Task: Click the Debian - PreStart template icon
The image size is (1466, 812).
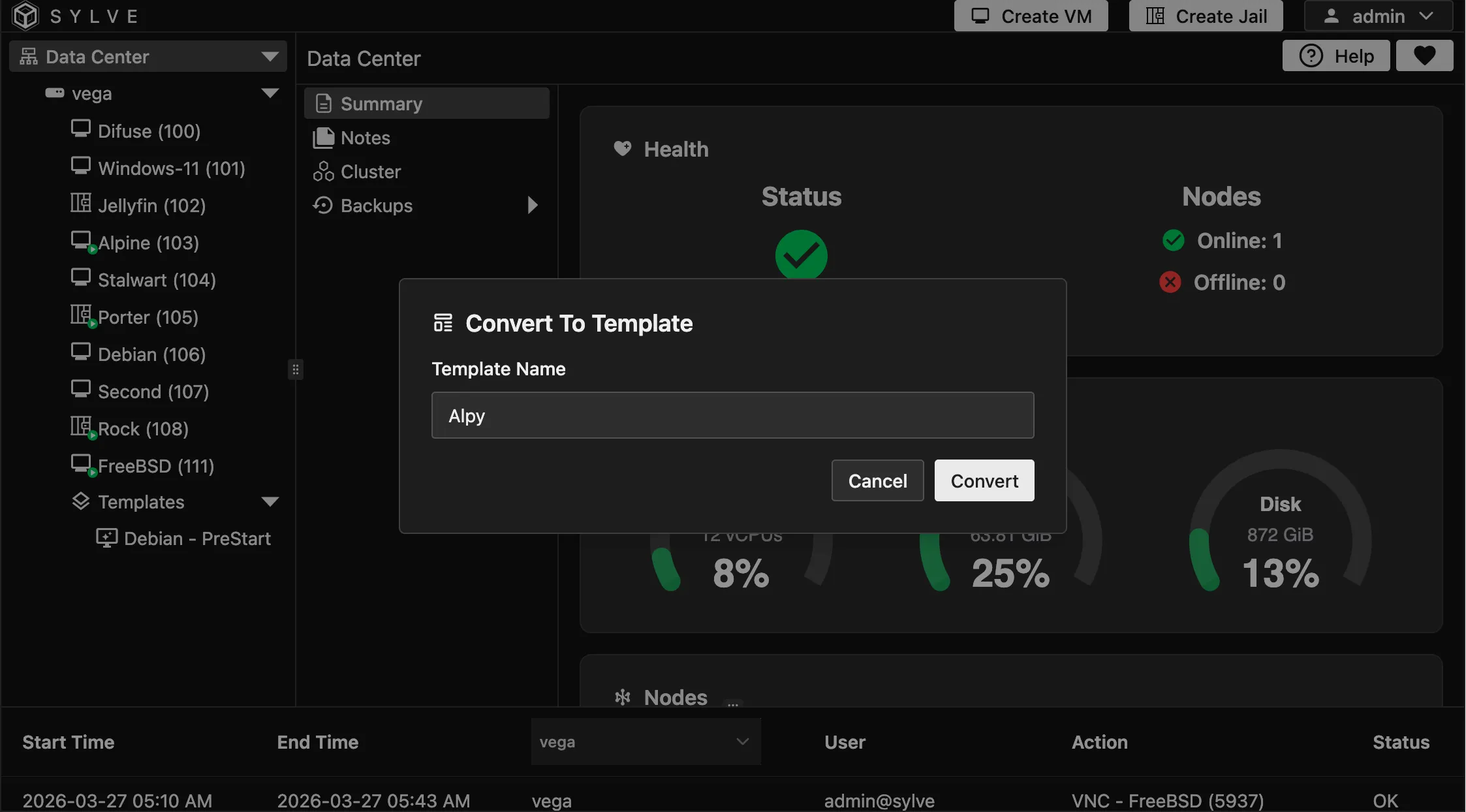Action: [x=107, y=537]
